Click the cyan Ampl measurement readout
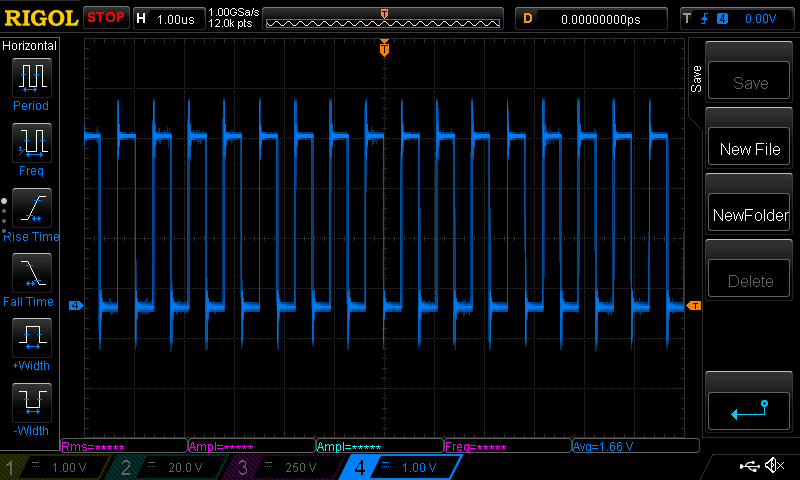800x480 pixels. (380, 446)
